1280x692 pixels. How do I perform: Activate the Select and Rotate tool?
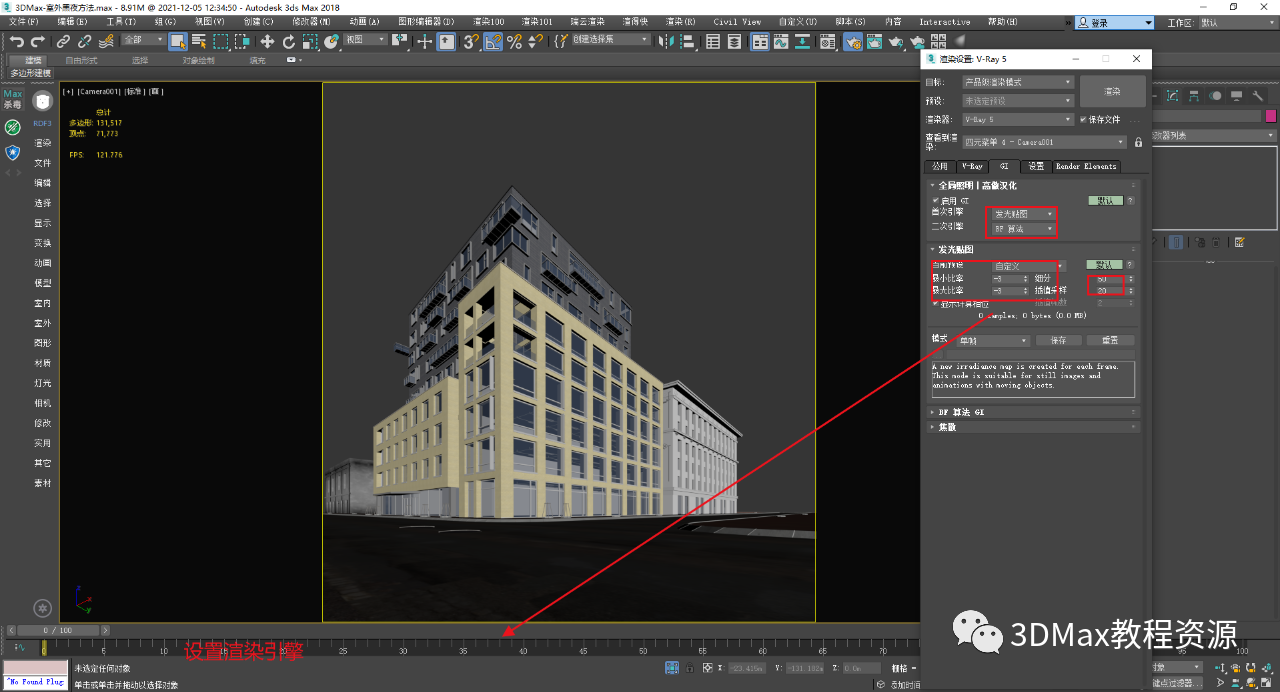click(289, 42)
